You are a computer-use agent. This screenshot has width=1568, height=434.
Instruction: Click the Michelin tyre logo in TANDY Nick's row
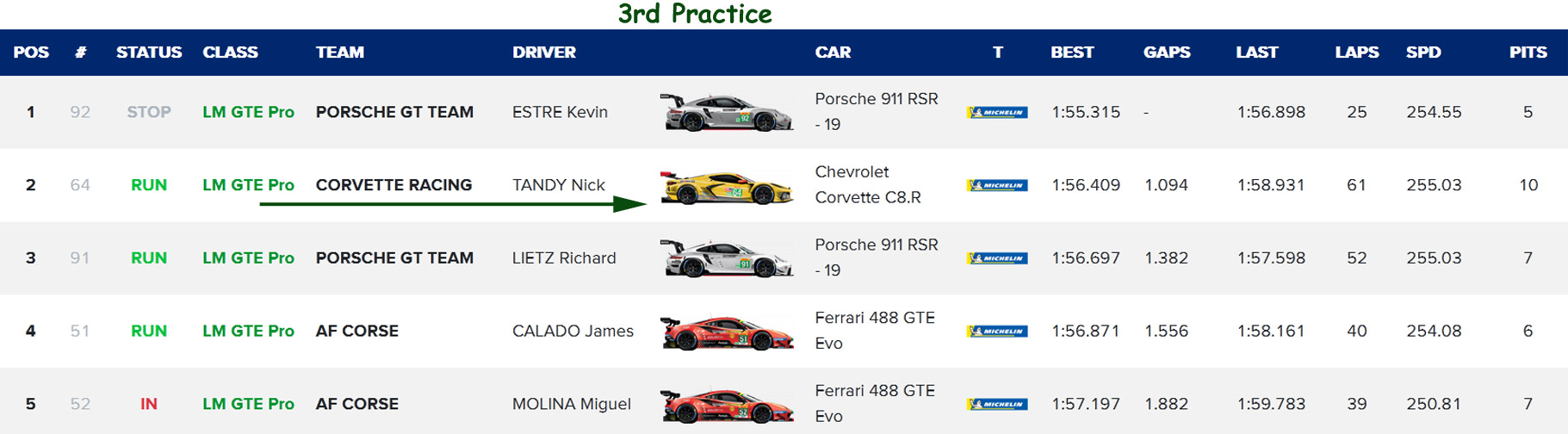[997, 185]
